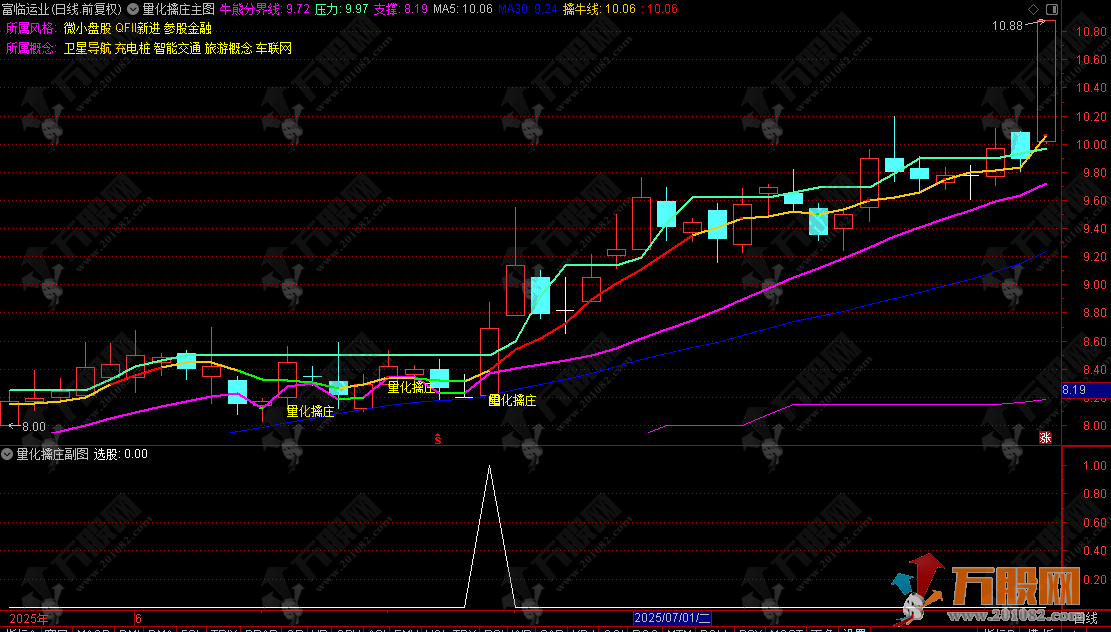The width and height of the screenshot is (1111, 632).
Task: Click the 0.60 sub-chart axis label
Action: [1095, 522]
